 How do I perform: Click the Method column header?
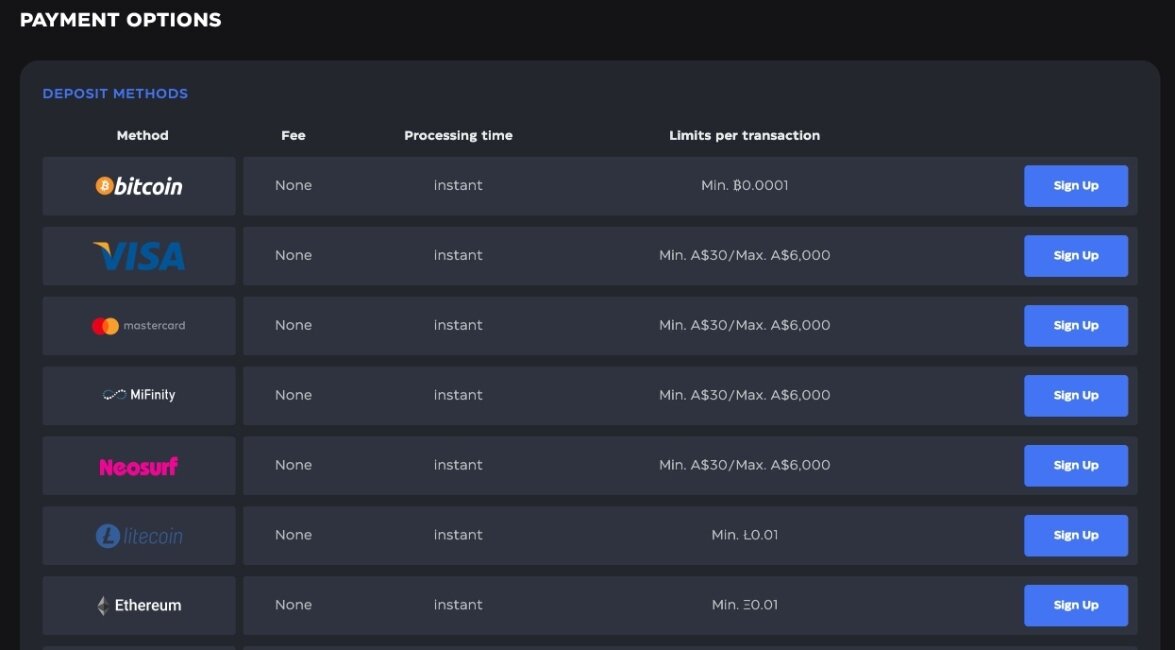pyautogui.click(x=142, y=136)
